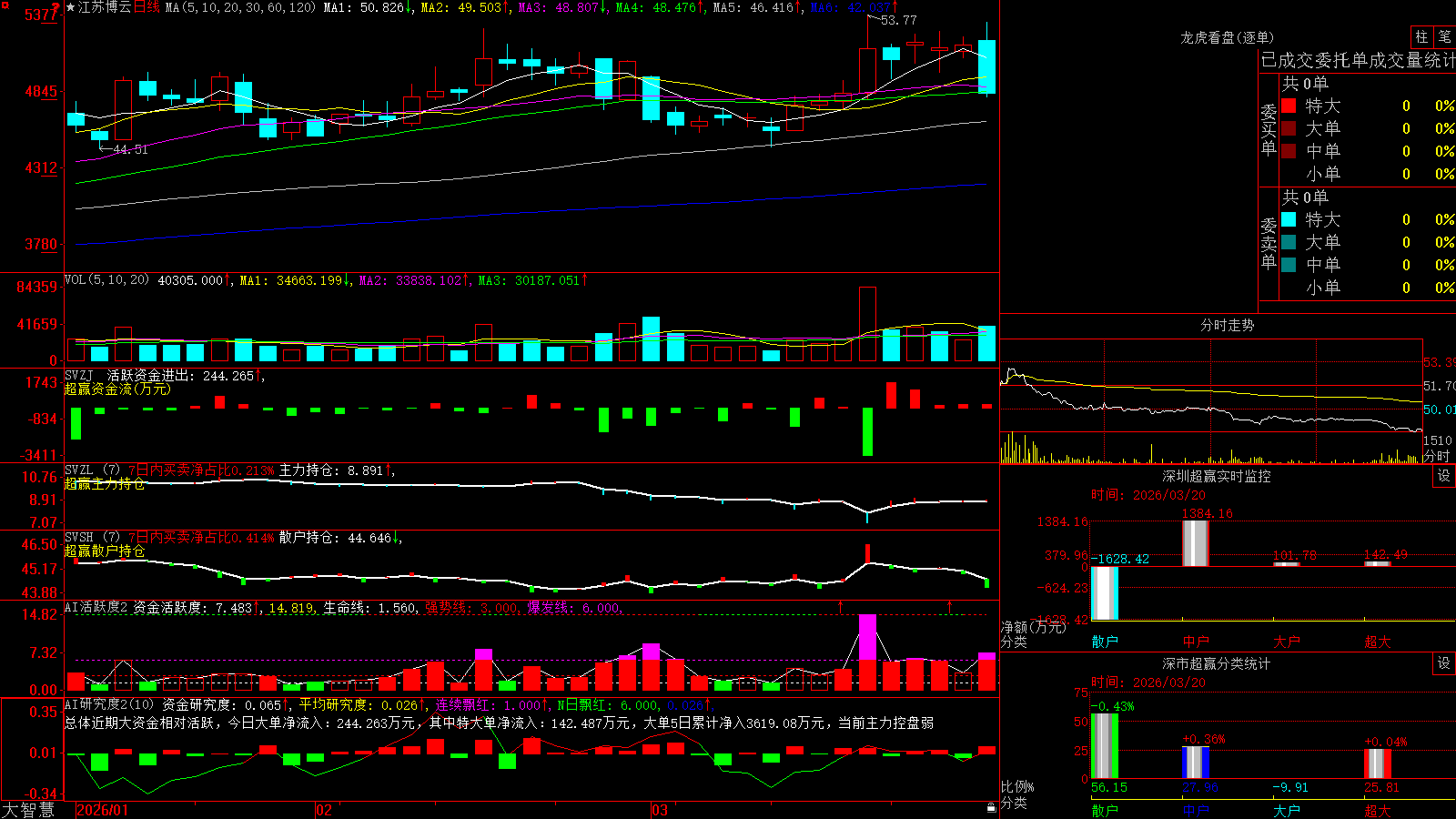Screen dimensions: 1456x819
Task: Click the 03 month marker on the timeline
Action: [660, 810]
